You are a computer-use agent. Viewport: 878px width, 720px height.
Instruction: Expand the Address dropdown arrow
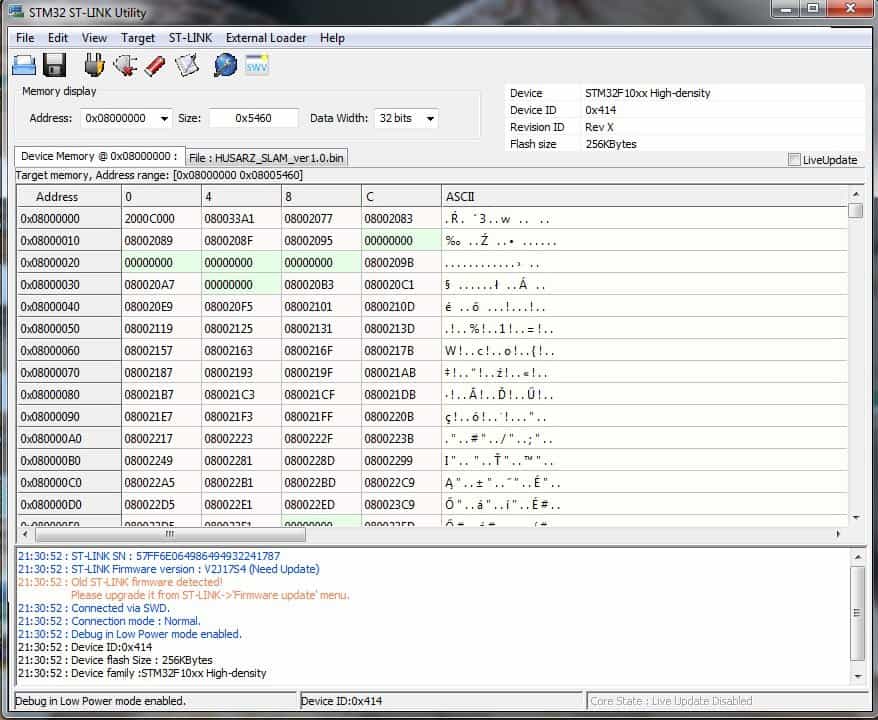point(164,119)
